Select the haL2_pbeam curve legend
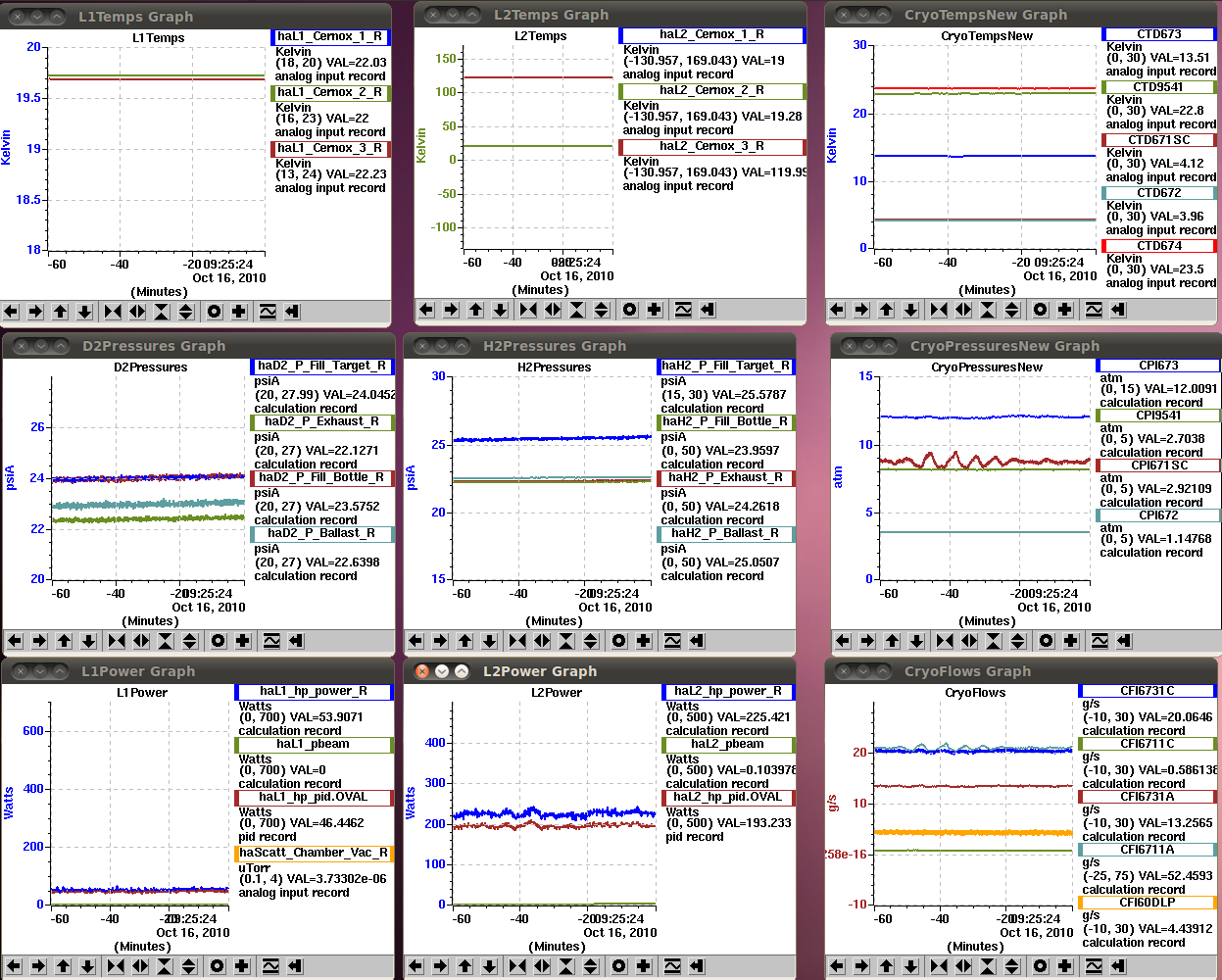This screenshot has width=1222, height=980. [728, 745]
